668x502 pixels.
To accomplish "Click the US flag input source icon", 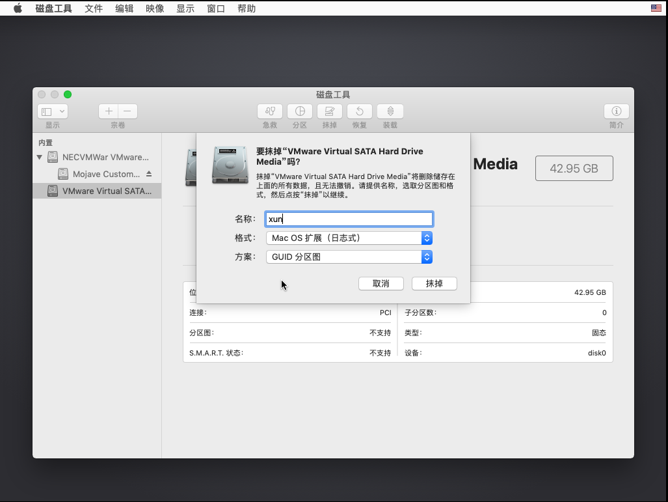I will pos(656,8).
